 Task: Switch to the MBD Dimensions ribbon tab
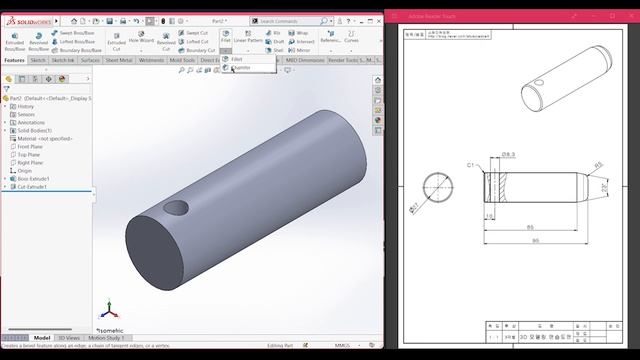tap(305, 60)
